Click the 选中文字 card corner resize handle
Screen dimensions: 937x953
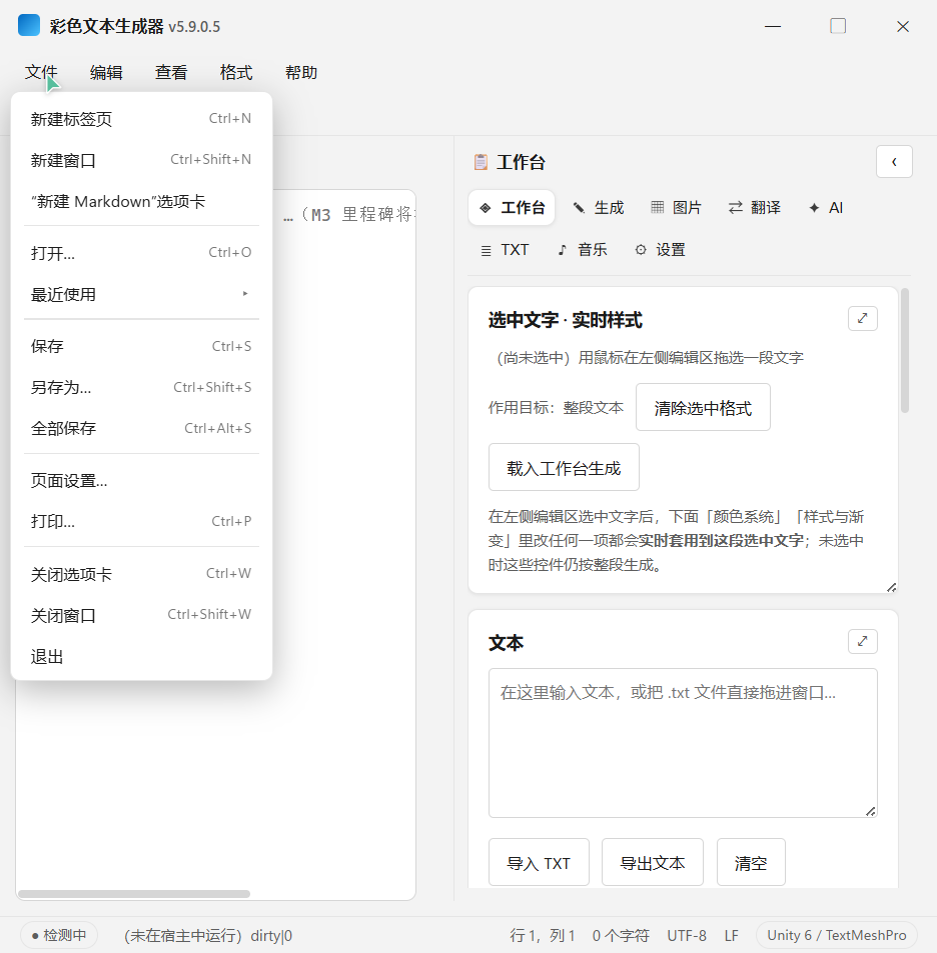(891, 587)
